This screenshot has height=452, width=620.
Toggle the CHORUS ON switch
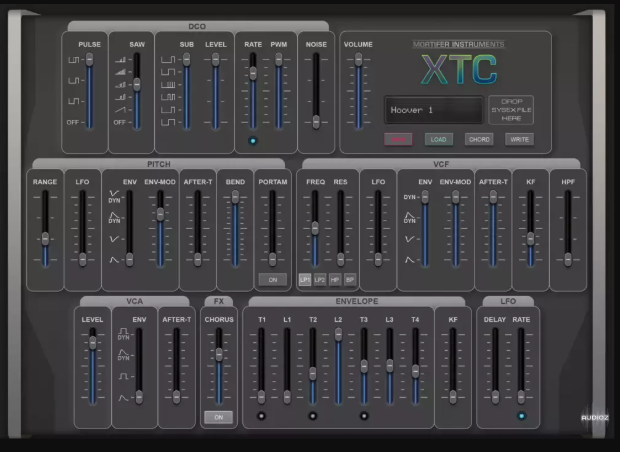coord(219,417)
